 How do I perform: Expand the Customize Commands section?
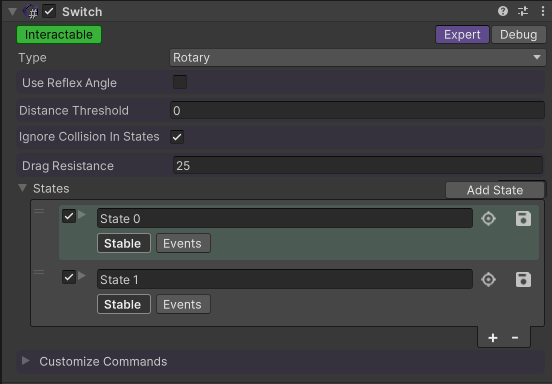[25, 360]
